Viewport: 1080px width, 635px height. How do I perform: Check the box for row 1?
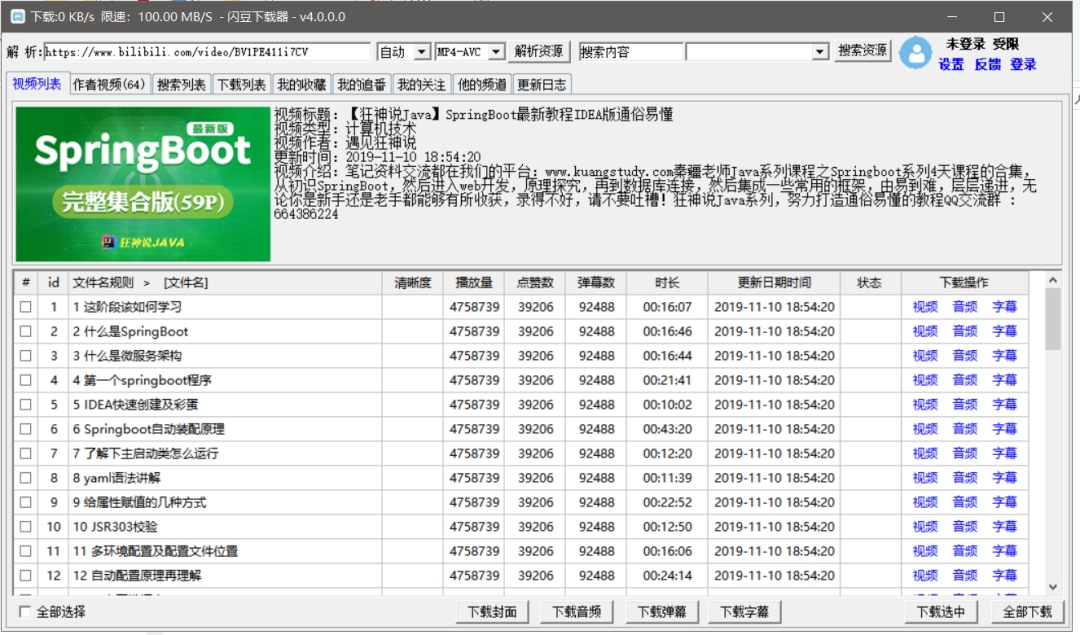pyautogui.click(x=25, y=307)
